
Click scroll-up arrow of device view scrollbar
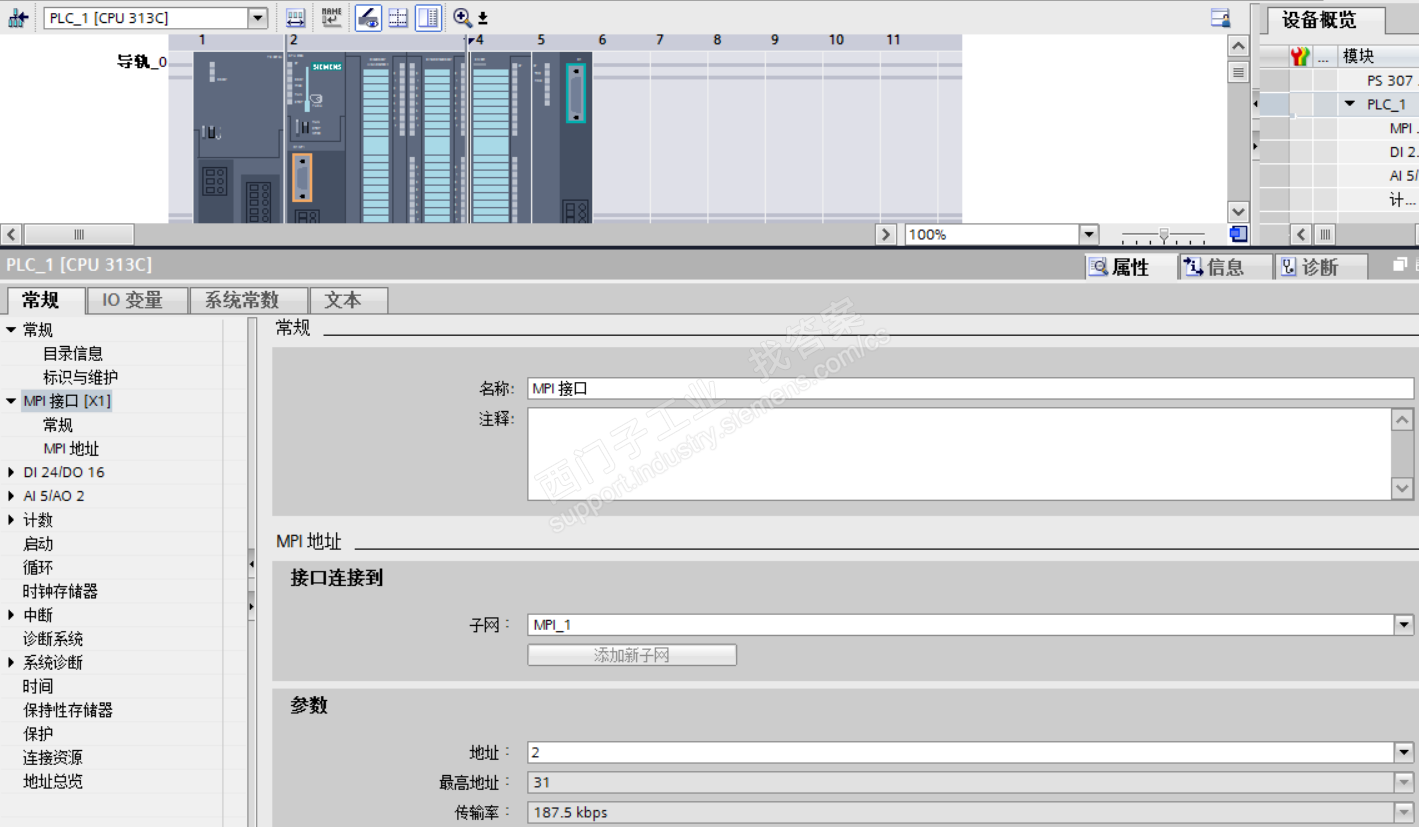(1238, 46)
